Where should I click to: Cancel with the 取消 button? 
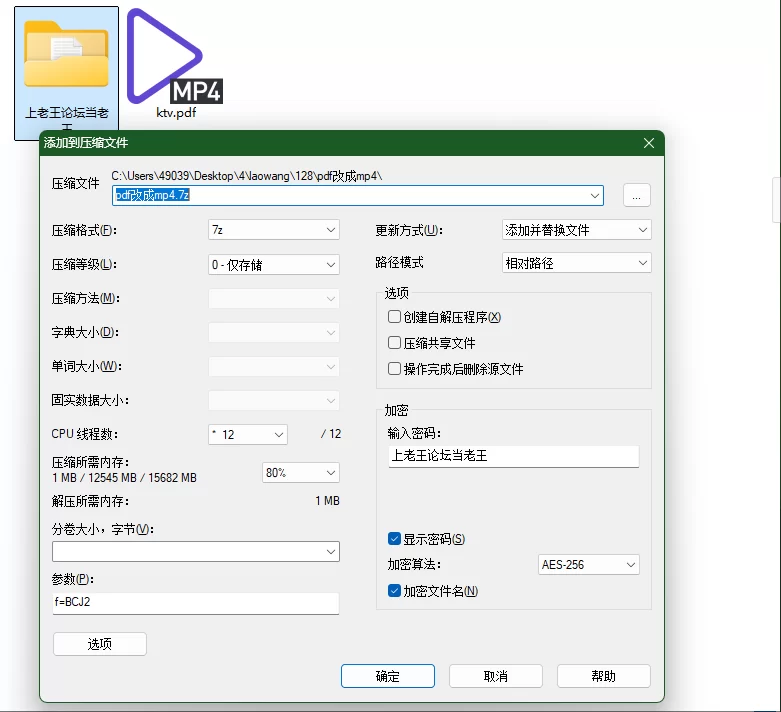[x=496, y=676]
